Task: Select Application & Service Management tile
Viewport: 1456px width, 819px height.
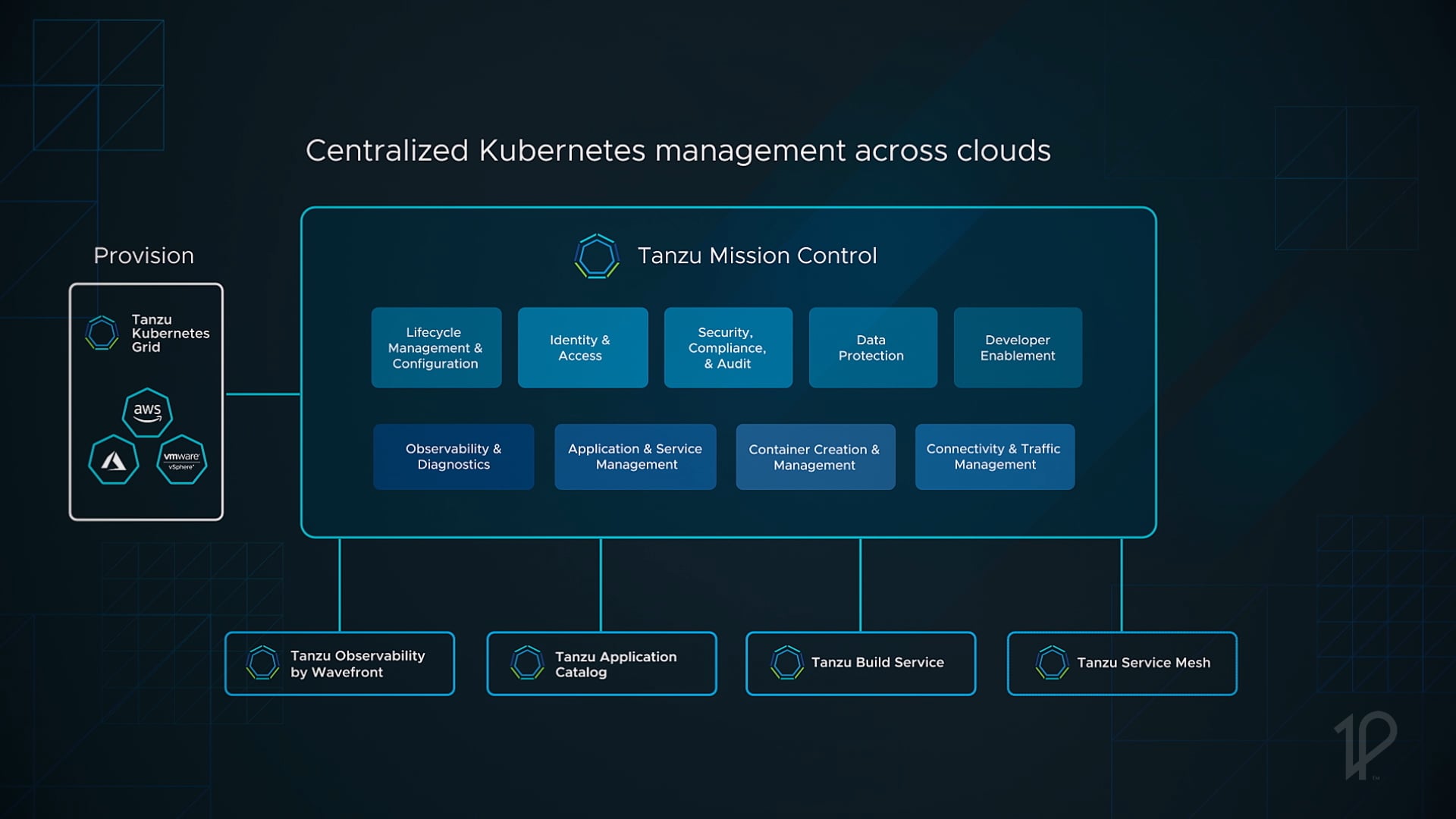Action: click(635, 457)
